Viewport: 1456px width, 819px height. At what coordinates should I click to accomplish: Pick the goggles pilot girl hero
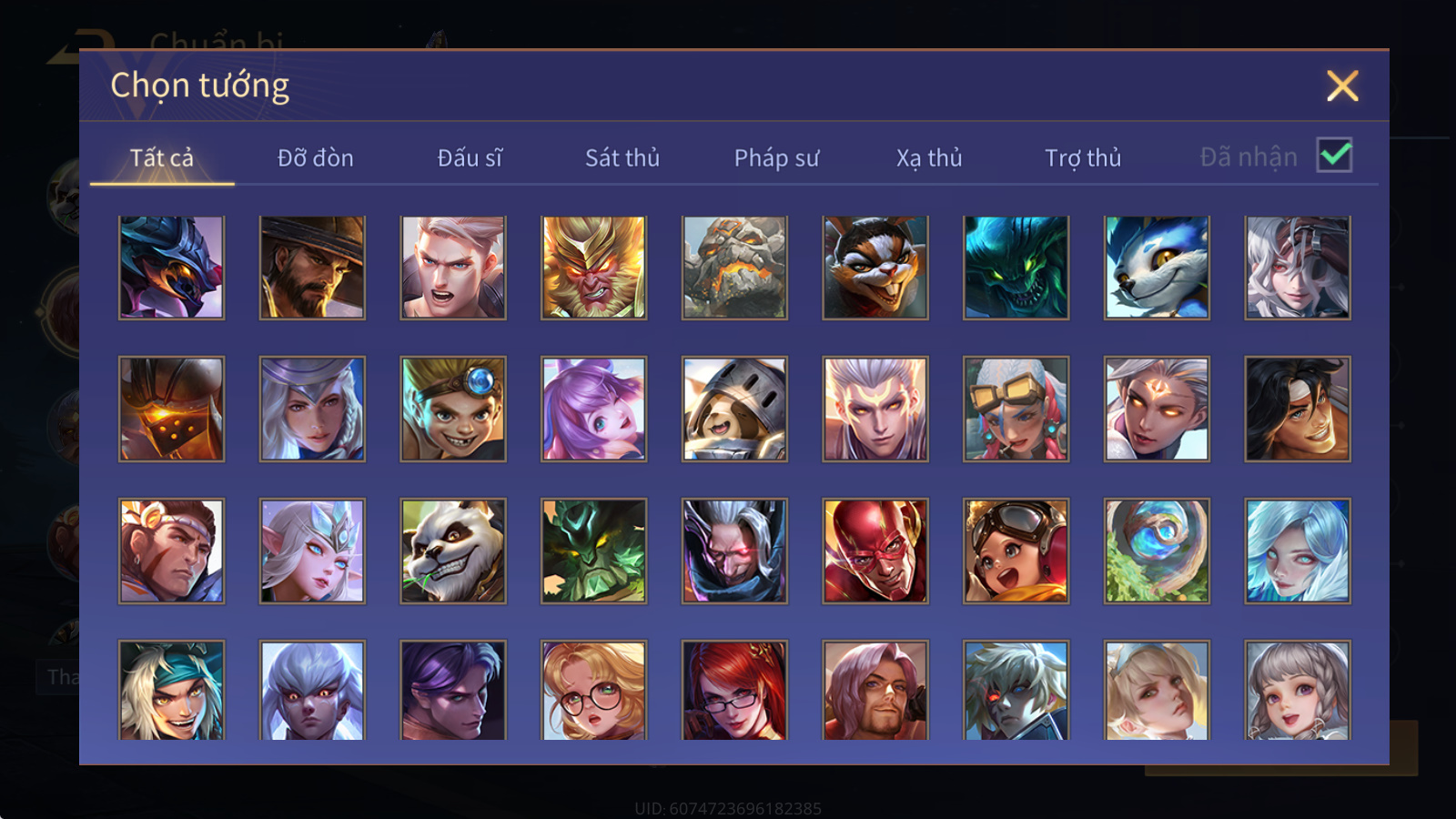[1016, 551]
